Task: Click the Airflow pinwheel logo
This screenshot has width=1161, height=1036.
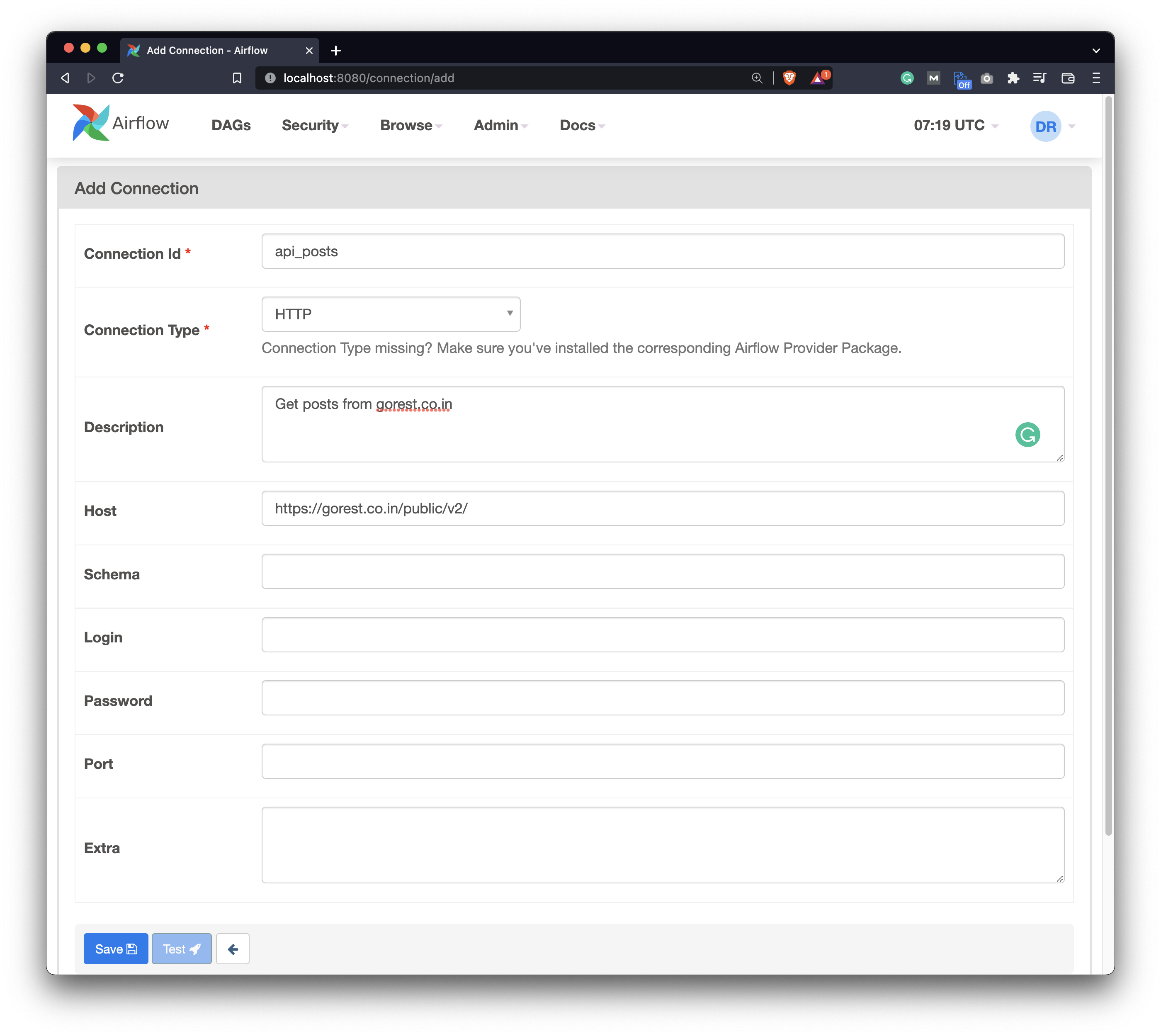Action: 90,122
